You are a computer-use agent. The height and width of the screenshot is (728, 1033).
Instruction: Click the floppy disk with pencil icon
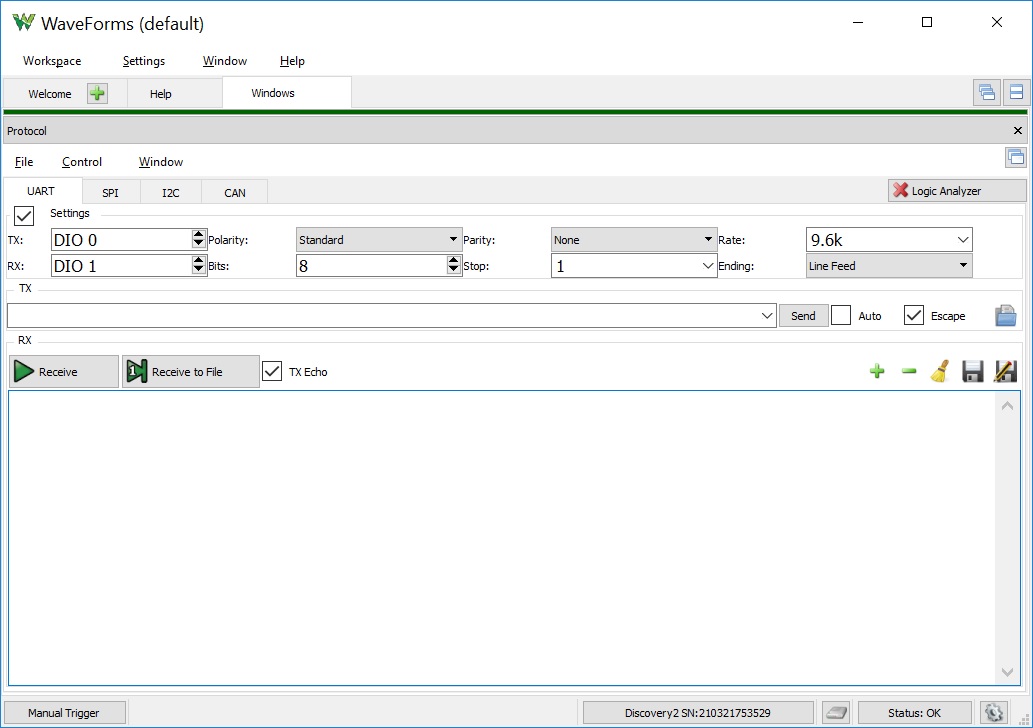[1005, 372]
